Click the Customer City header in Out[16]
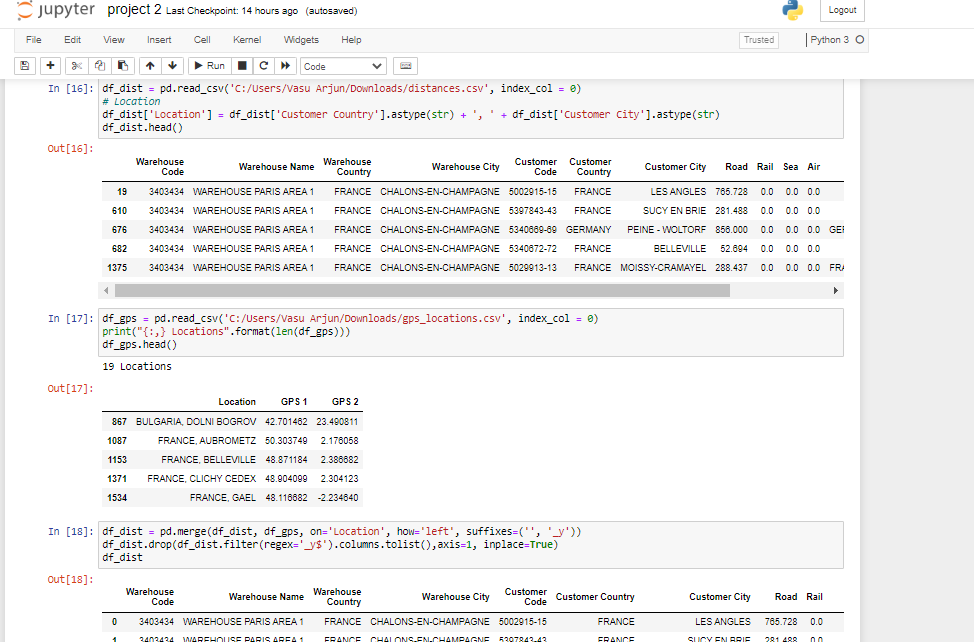 coord(675,167)
